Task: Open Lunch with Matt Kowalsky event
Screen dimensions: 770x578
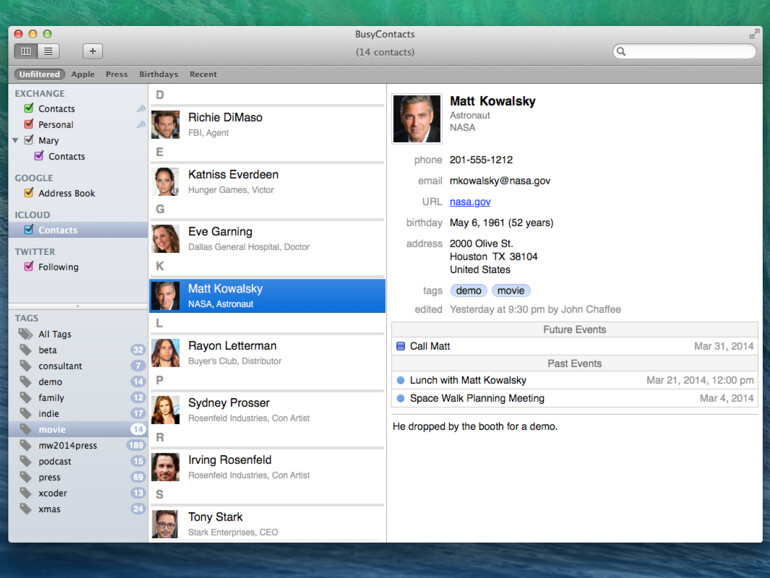Action: (x=575, y=380)
